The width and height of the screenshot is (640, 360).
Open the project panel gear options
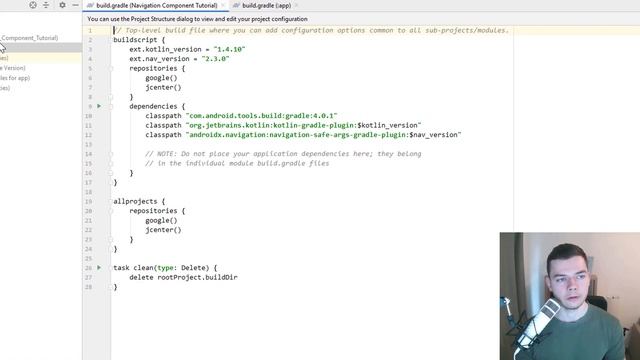[x=62, y=5]
